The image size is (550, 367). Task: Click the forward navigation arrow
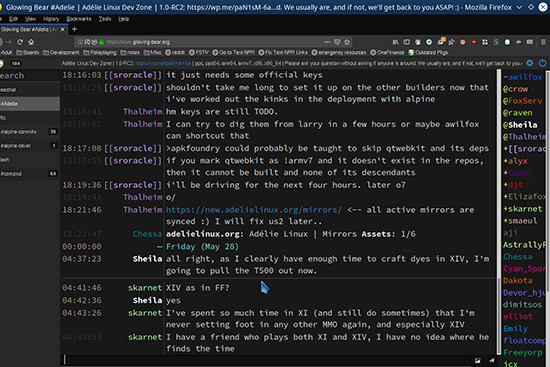pyautogui.click(x=9, y=42)
